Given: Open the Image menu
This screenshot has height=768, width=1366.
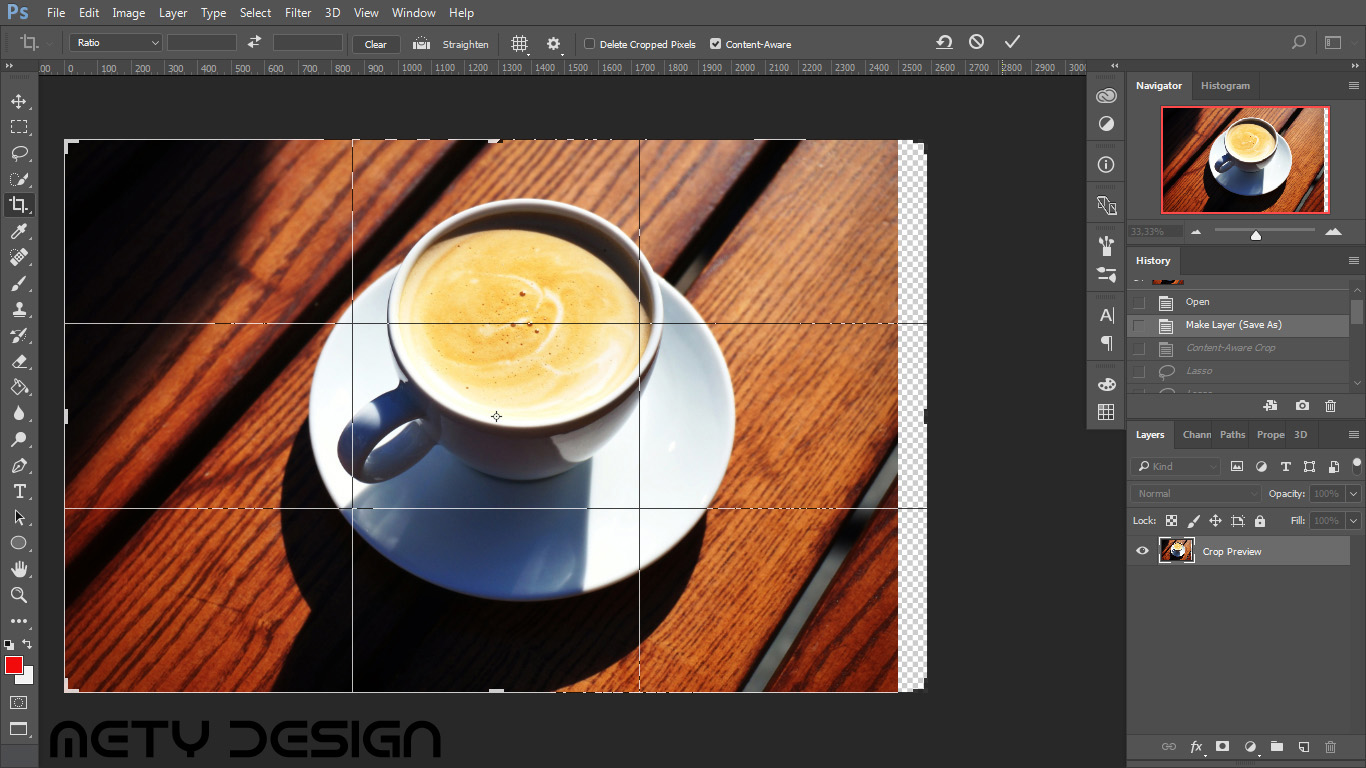Looking at the screenshot, I should 128,13.
